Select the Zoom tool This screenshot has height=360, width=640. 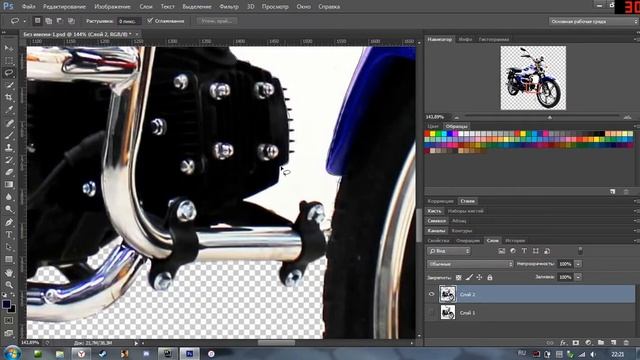[x=9, y=285]
